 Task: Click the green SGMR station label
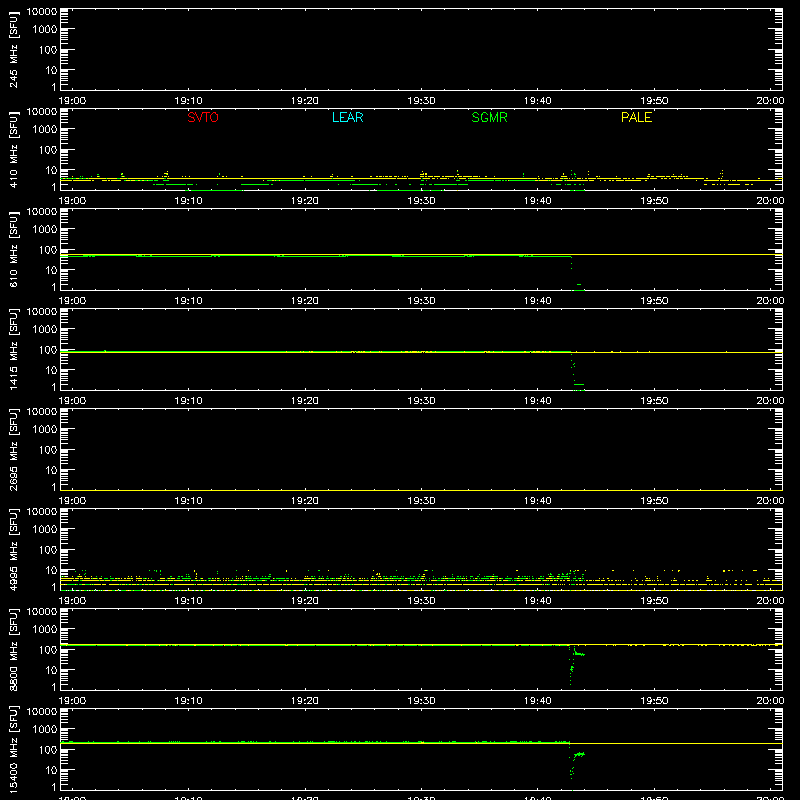pyautogui.click(x=489, y=117)
